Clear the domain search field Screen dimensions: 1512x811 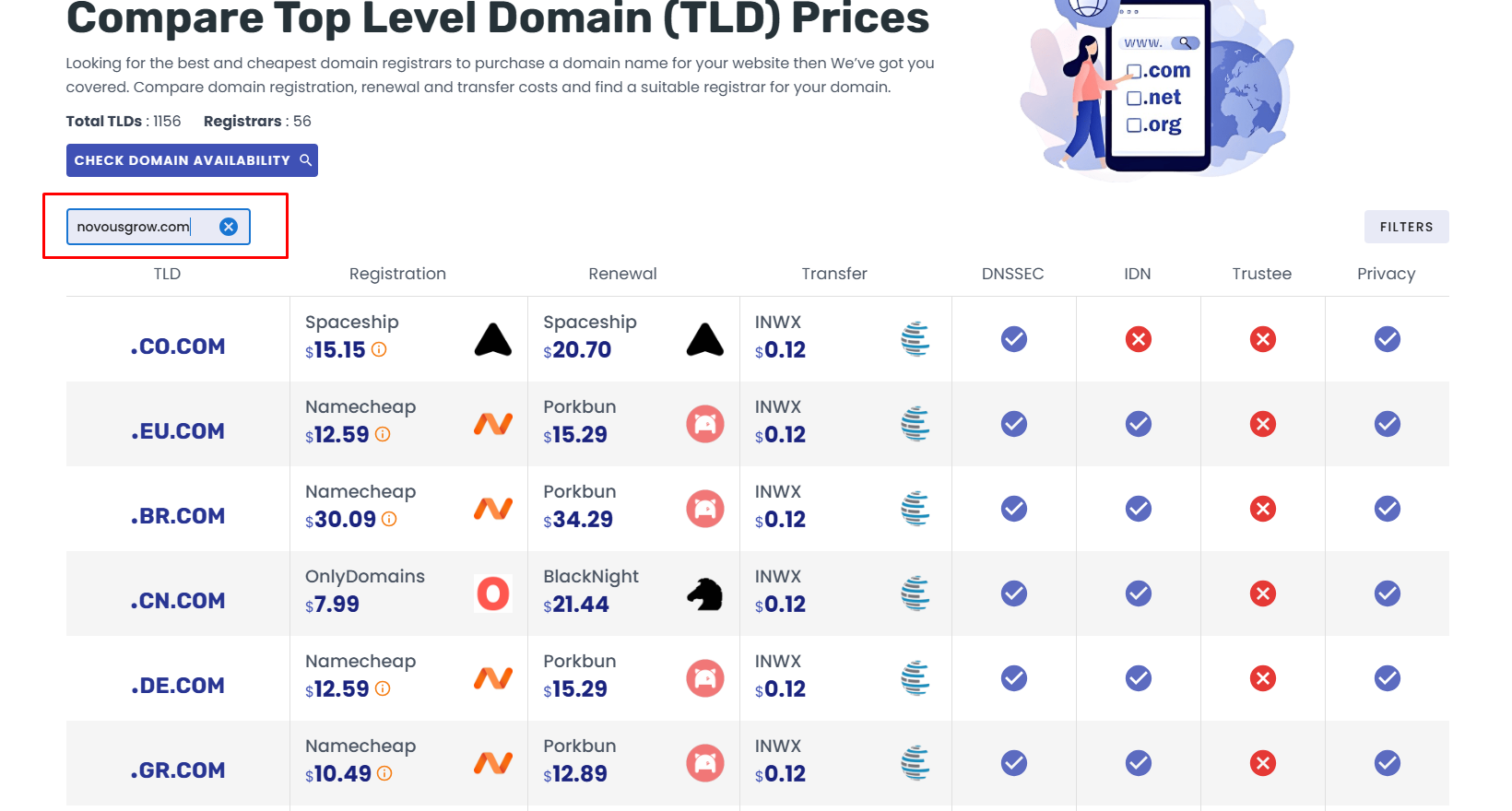tap(229, 227)
